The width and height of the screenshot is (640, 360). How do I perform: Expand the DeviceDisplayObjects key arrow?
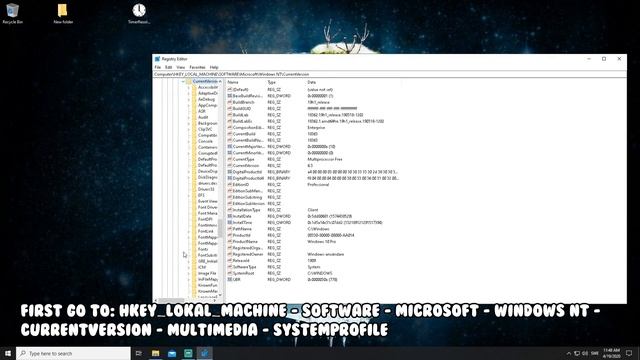click(x=189, y=171)
